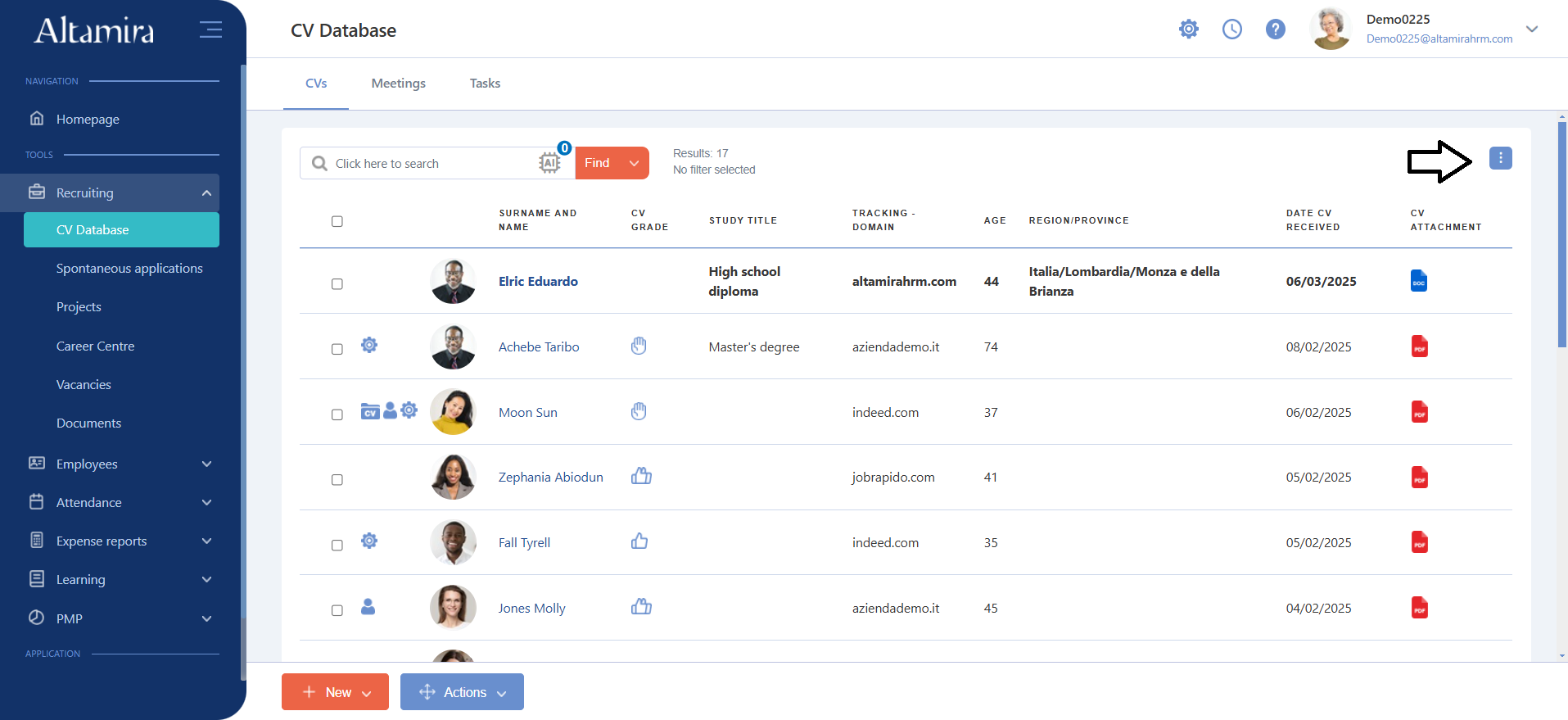Switch to the Meetings tab
The height and width of the screenshot is (720, 1568).
[x=399, y=84]
